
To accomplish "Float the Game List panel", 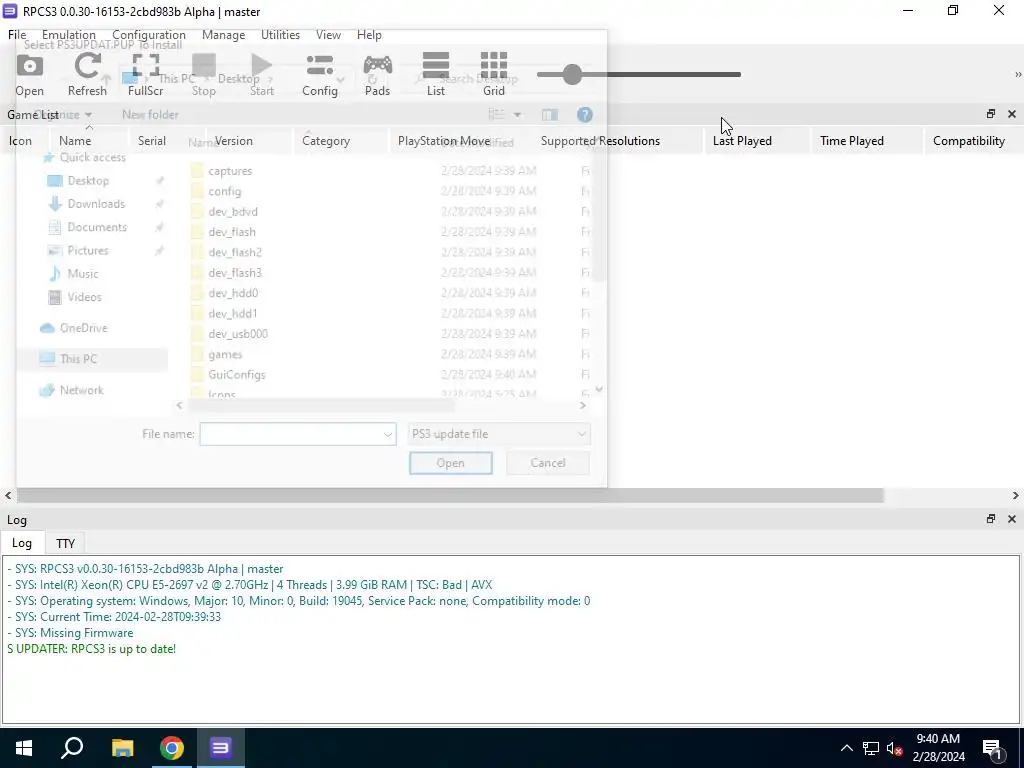I will [x=991, y=114].
